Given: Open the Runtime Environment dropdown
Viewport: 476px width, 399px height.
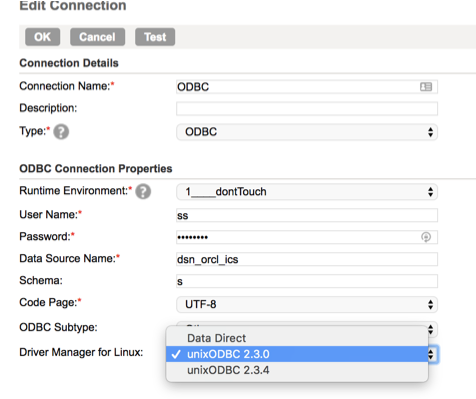Looking at the screenshot, I should [307, 192].
